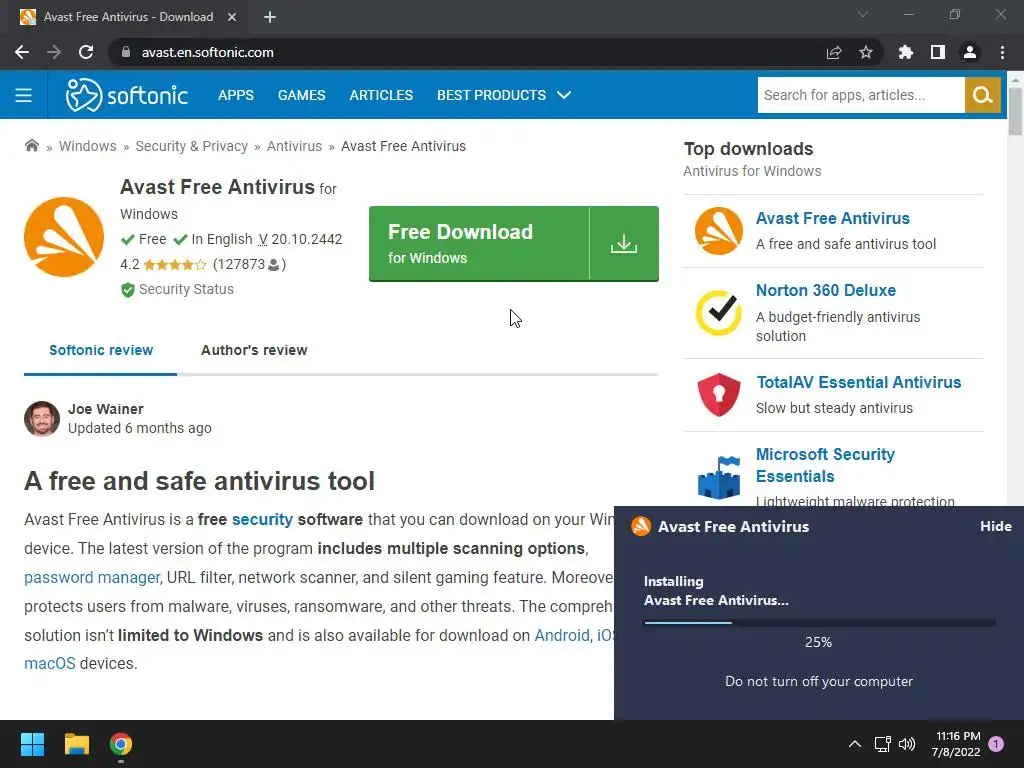Viewport: 1024px width, 768px height.
Task: Show hidden system tray icons
Action: point(854,744)
